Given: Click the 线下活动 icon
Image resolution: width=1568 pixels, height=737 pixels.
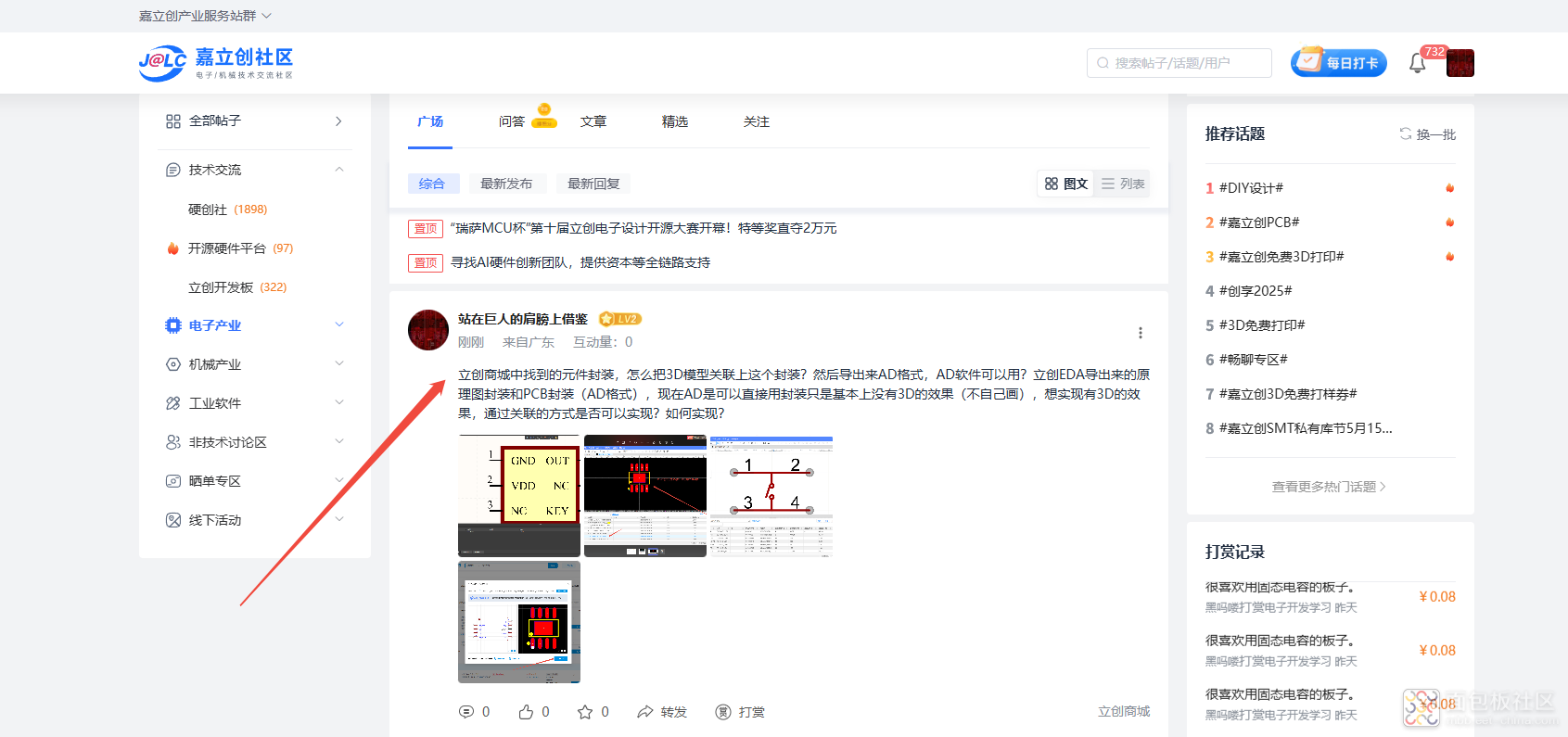Looking at the screenshot, I should point(173,520).
